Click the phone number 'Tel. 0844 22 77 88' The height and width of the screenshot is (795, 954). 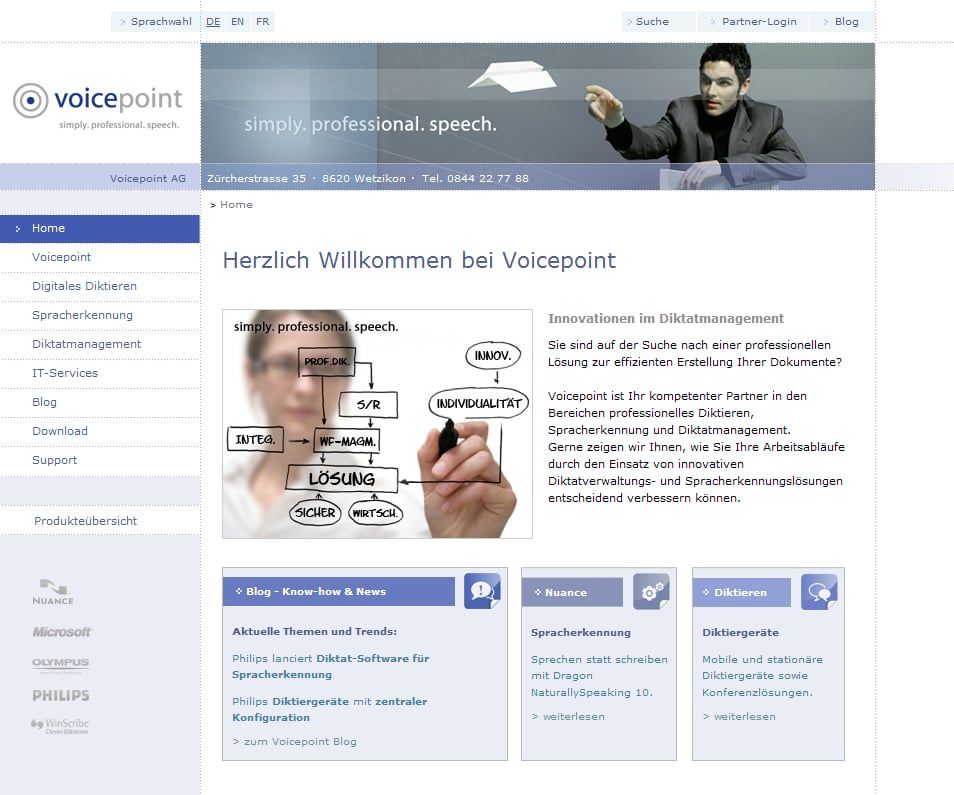pos(475,178)
